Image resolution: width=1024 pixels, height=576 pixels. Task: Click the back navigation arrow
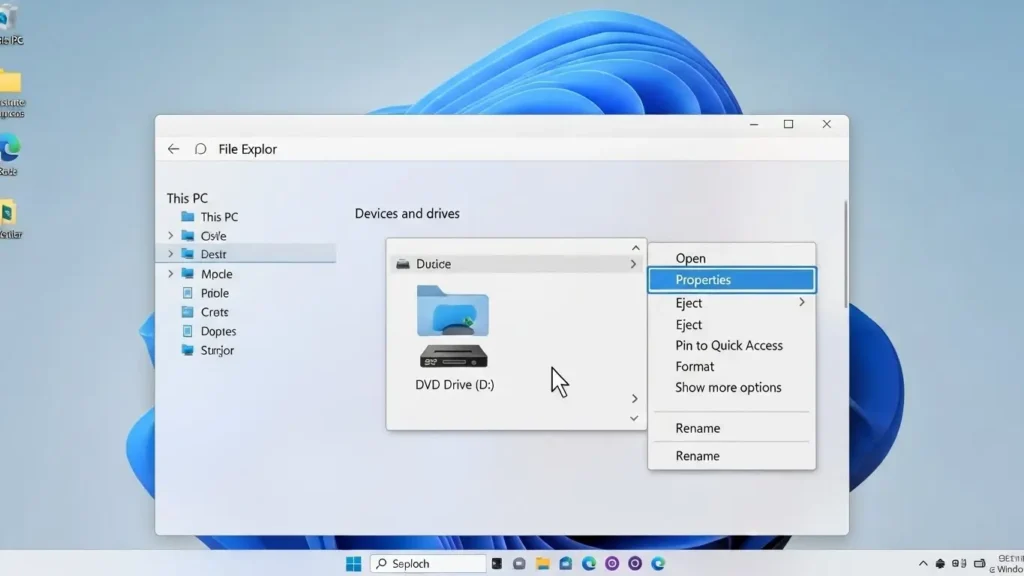click(173, 148)
